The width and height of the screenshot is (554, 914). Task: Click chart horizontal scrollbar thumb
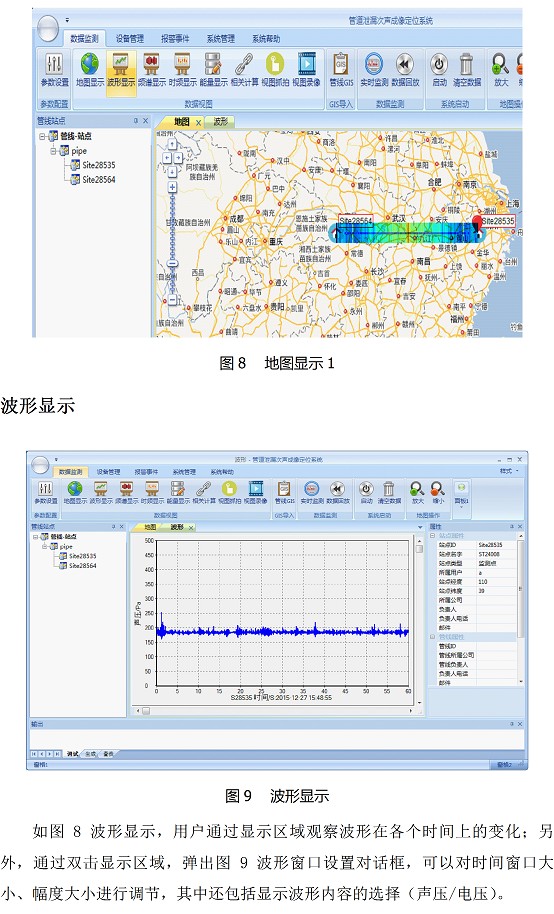point(146,711)
